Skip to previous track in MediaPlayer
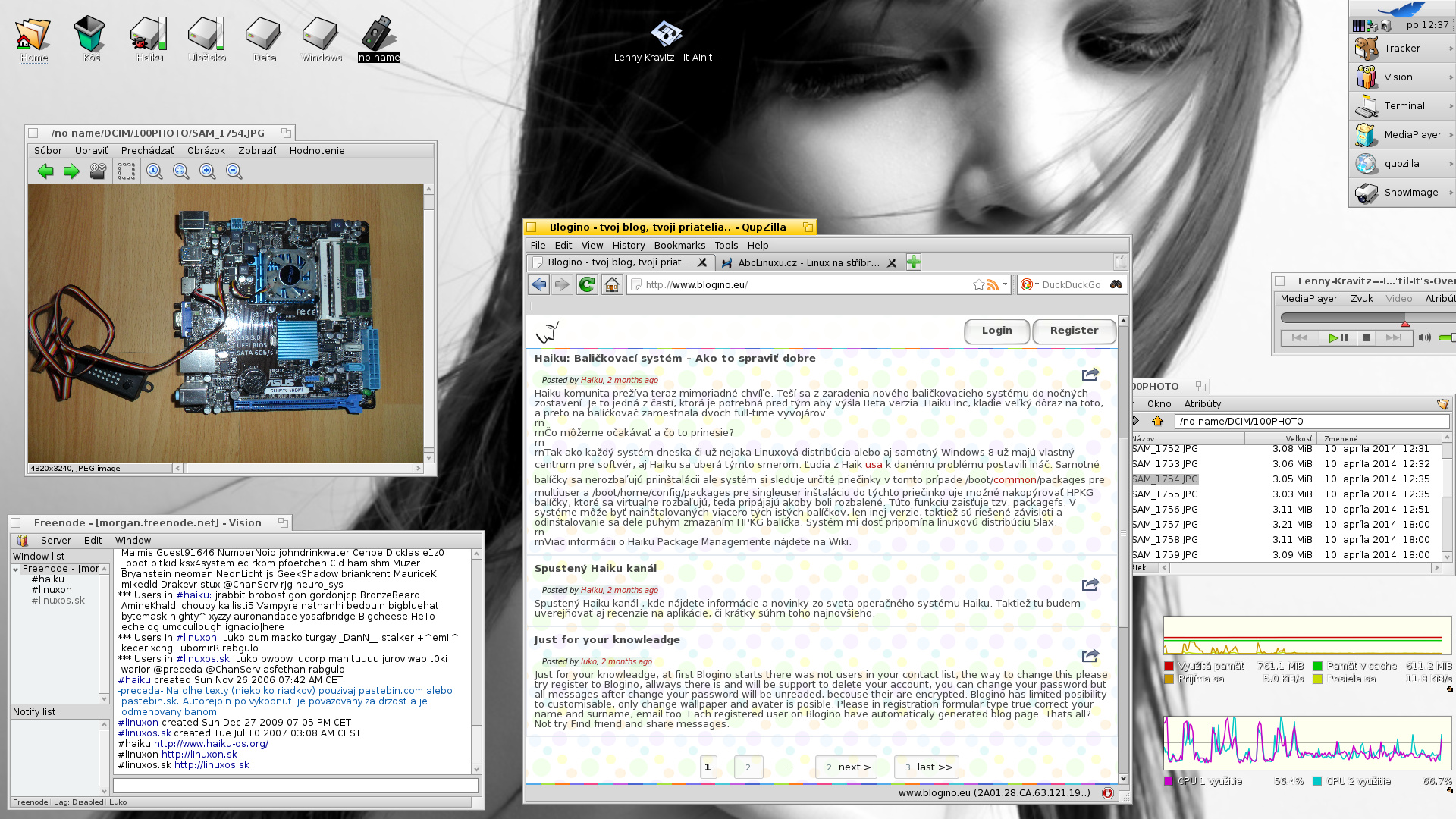The image size is (1456, 819). coord(1300,338)
